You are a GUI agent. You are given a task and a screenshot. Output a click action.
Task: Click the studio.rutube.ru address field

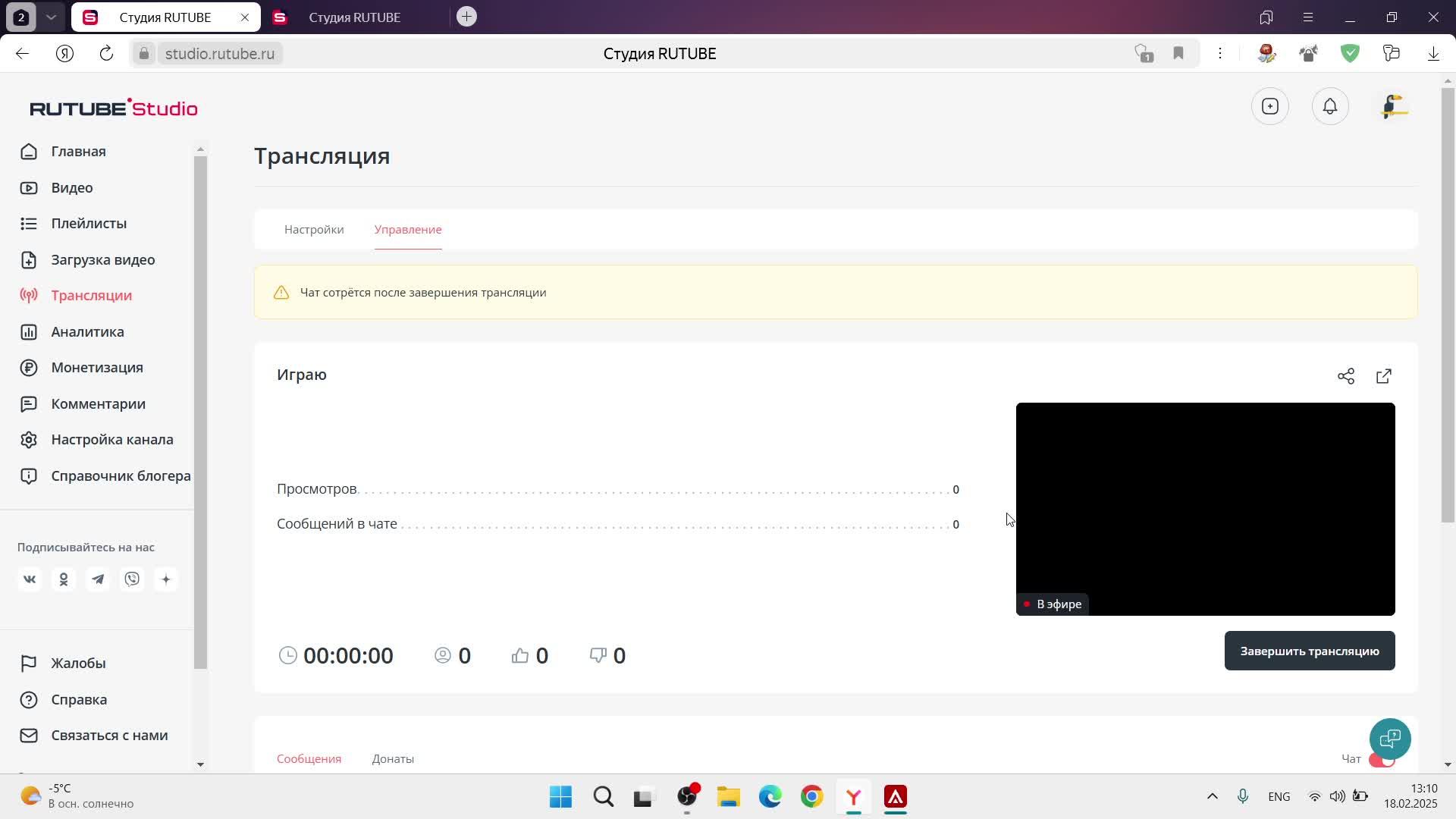point(220,54)
